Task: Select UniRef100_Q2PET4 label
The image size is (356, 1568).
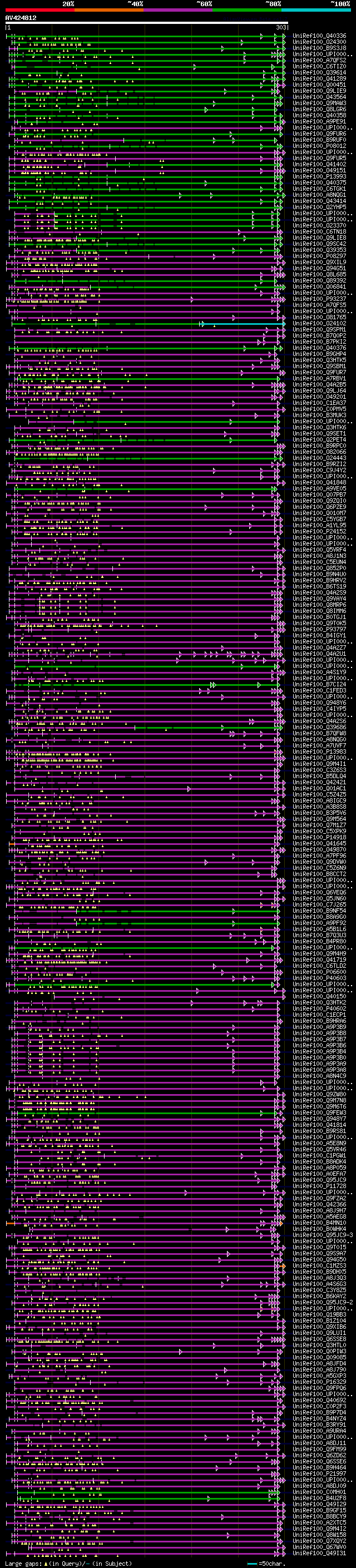Action: click(319, 439)
